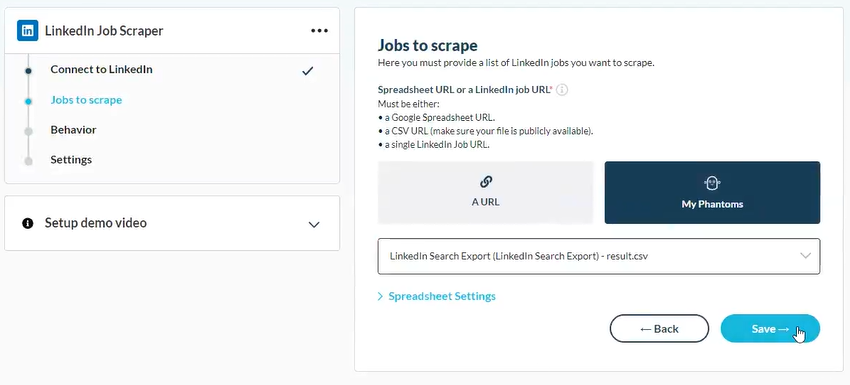Open the Settings step
Image resolution: width=850 pixels, height=385 pixels.
[x=71, y=159]
